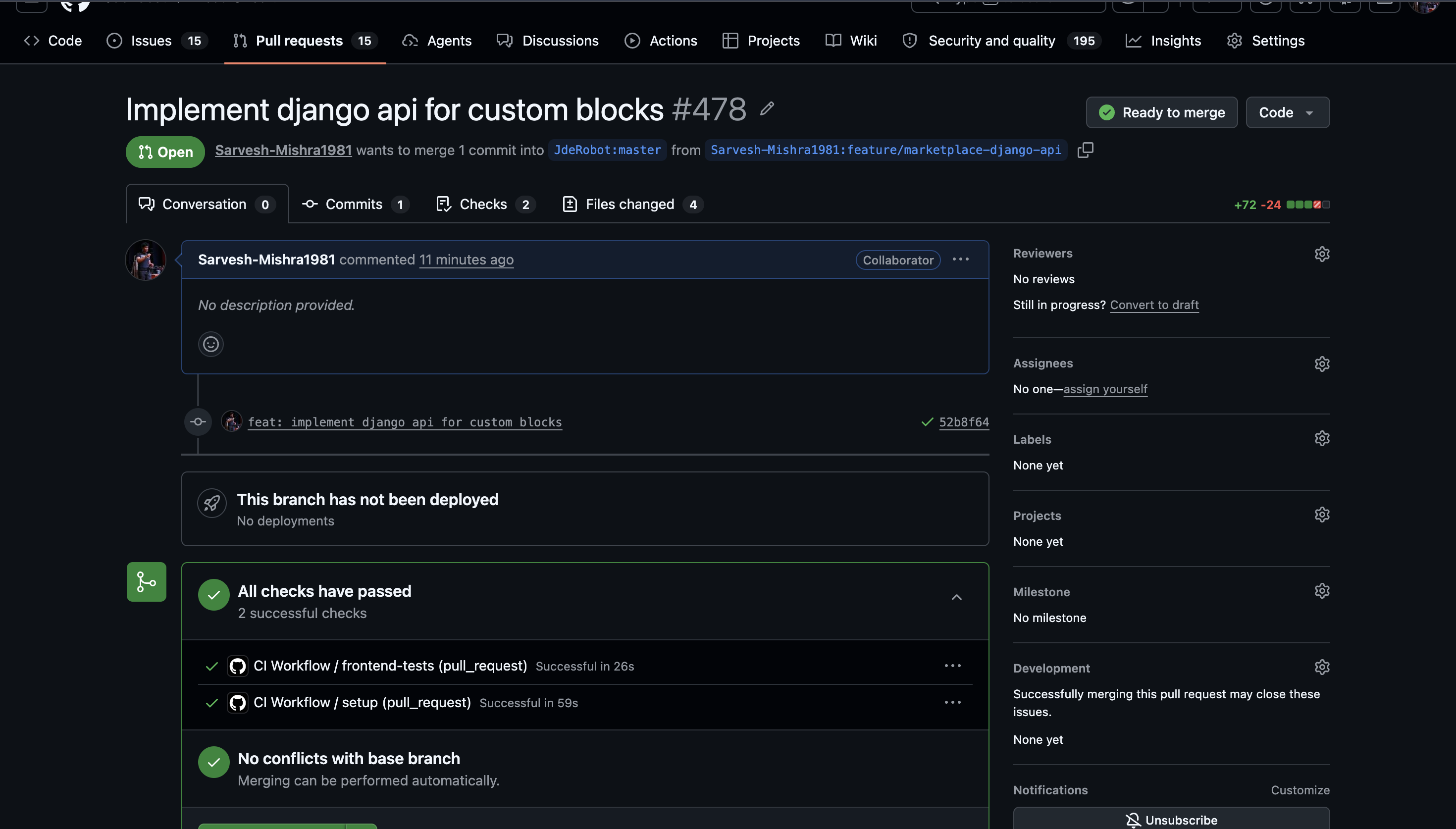
Task: Open the Code repository tab
Action: pos(53,41)
